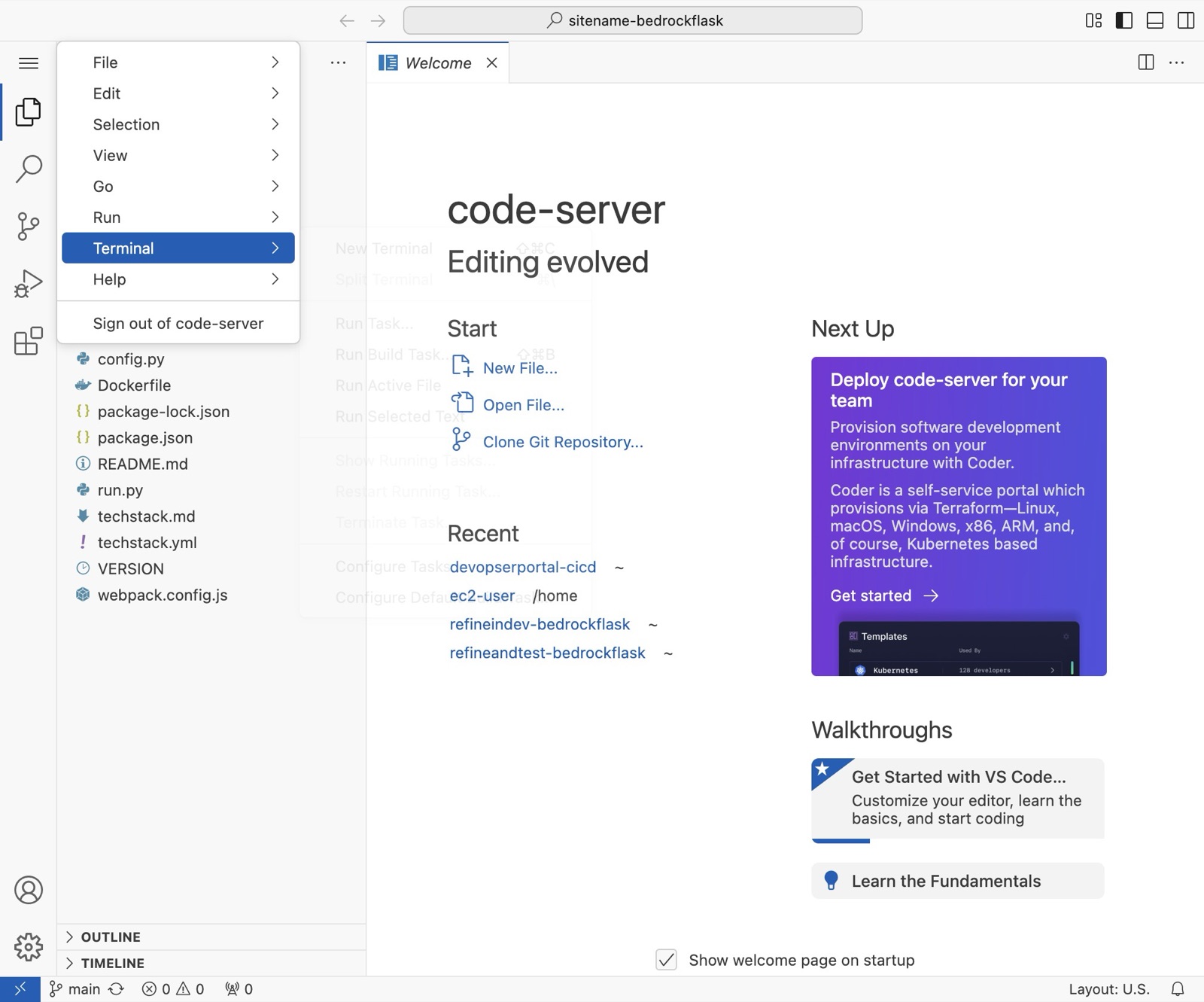1204x1002 pixels.
Task: Open Get Started with VS Code walkthrough
Action: point(958,799)
